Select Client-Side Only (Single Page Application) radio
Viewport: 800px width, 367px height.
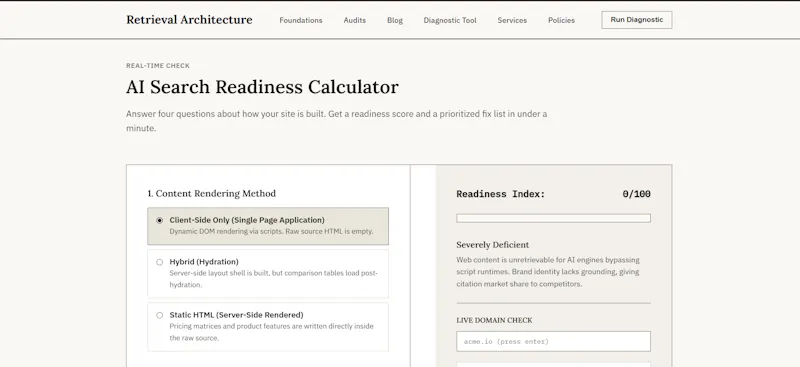coord(160,221)
